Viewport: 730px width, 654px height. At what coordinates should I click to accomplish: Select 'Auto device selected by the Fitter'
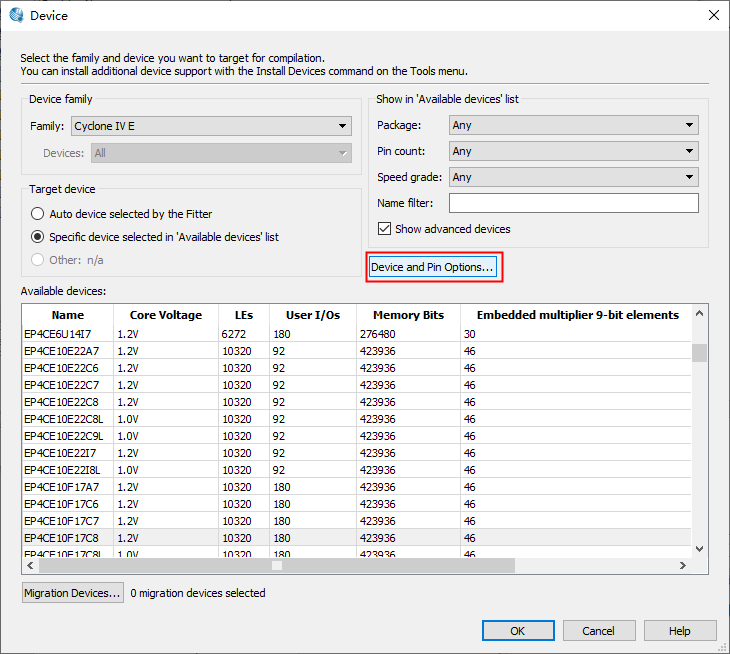point(38,214)
